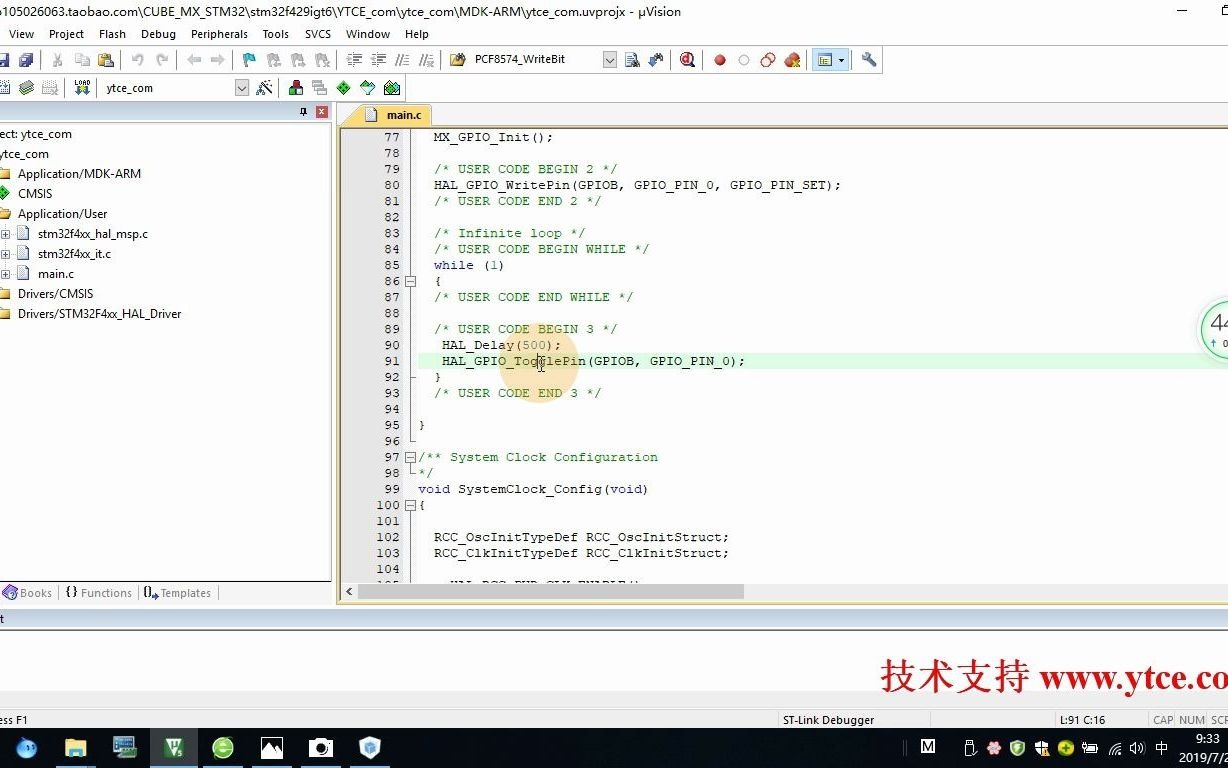Screen dimensions: 1228x768
Task: Select main.c in the project tree
Action: (x=56, y=273)
